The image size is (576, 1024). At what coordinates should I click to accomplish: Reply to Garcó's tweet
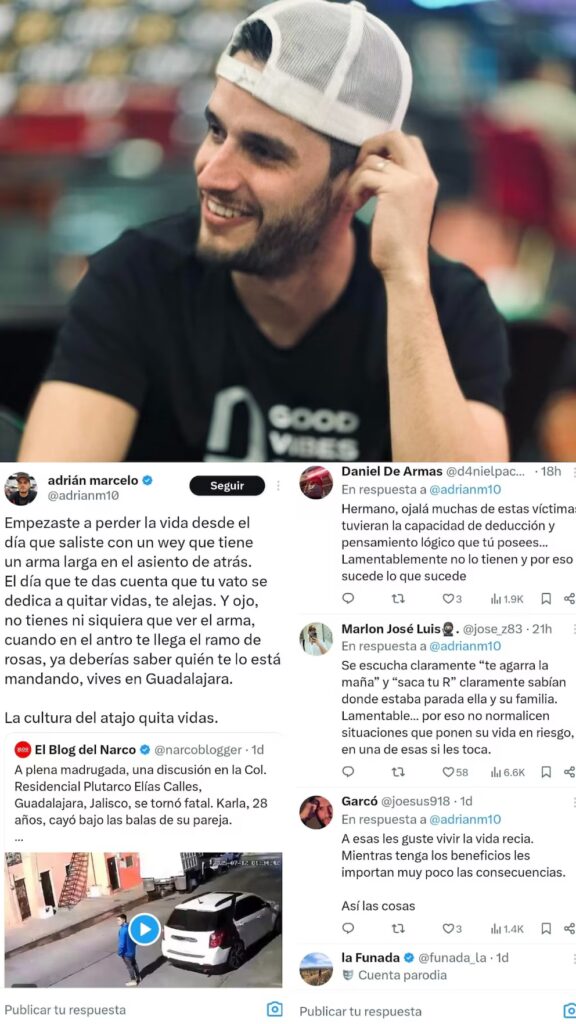click(x=348, y=928)
